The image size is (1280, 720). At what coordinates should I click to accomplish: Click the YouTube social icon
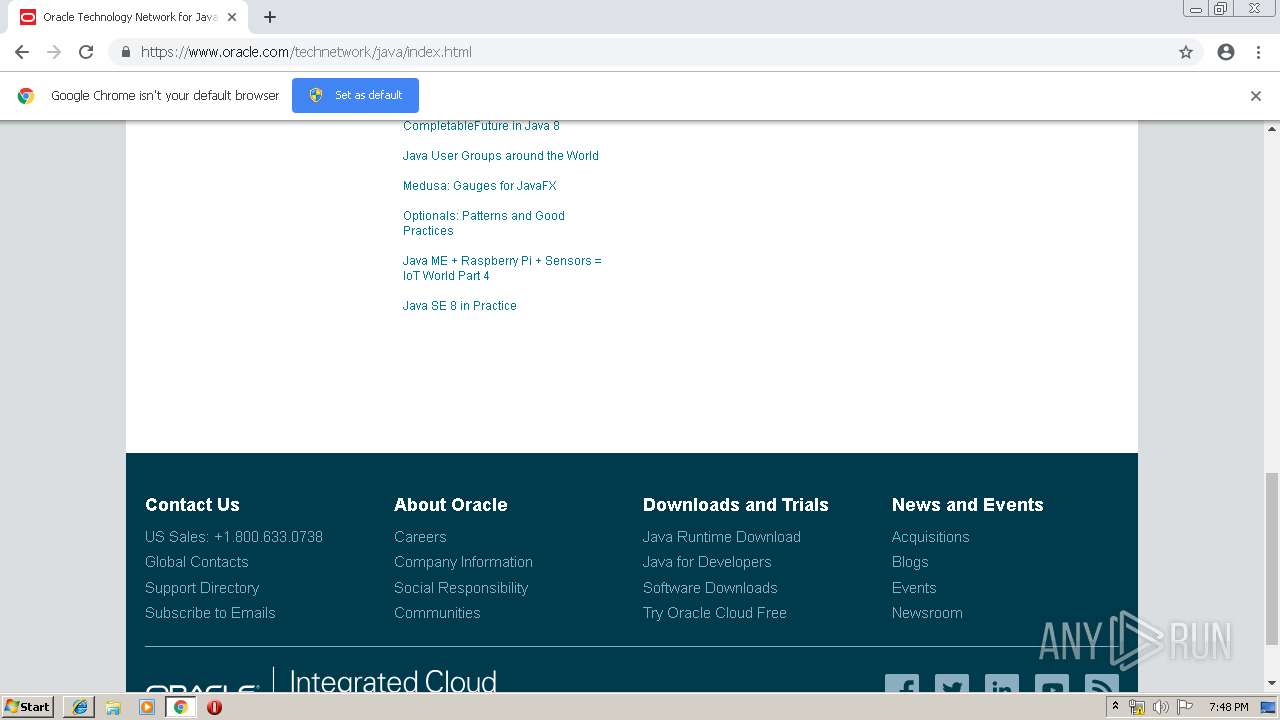point(1052,684)
